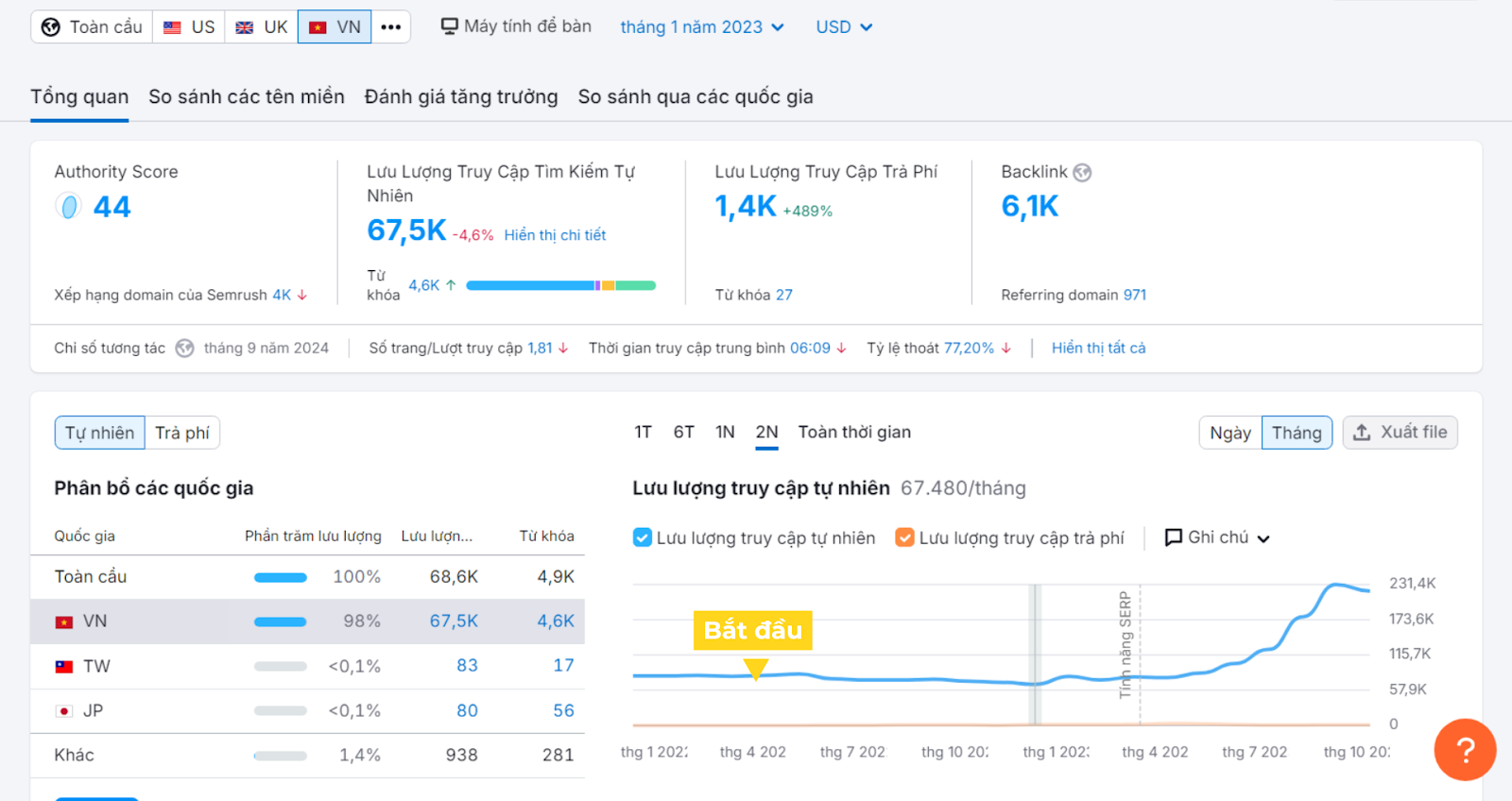This screenshot has height=801, width=1512.
Task: Click Tỷ lệ thoát value 77,20%
Action: [969, 349]
